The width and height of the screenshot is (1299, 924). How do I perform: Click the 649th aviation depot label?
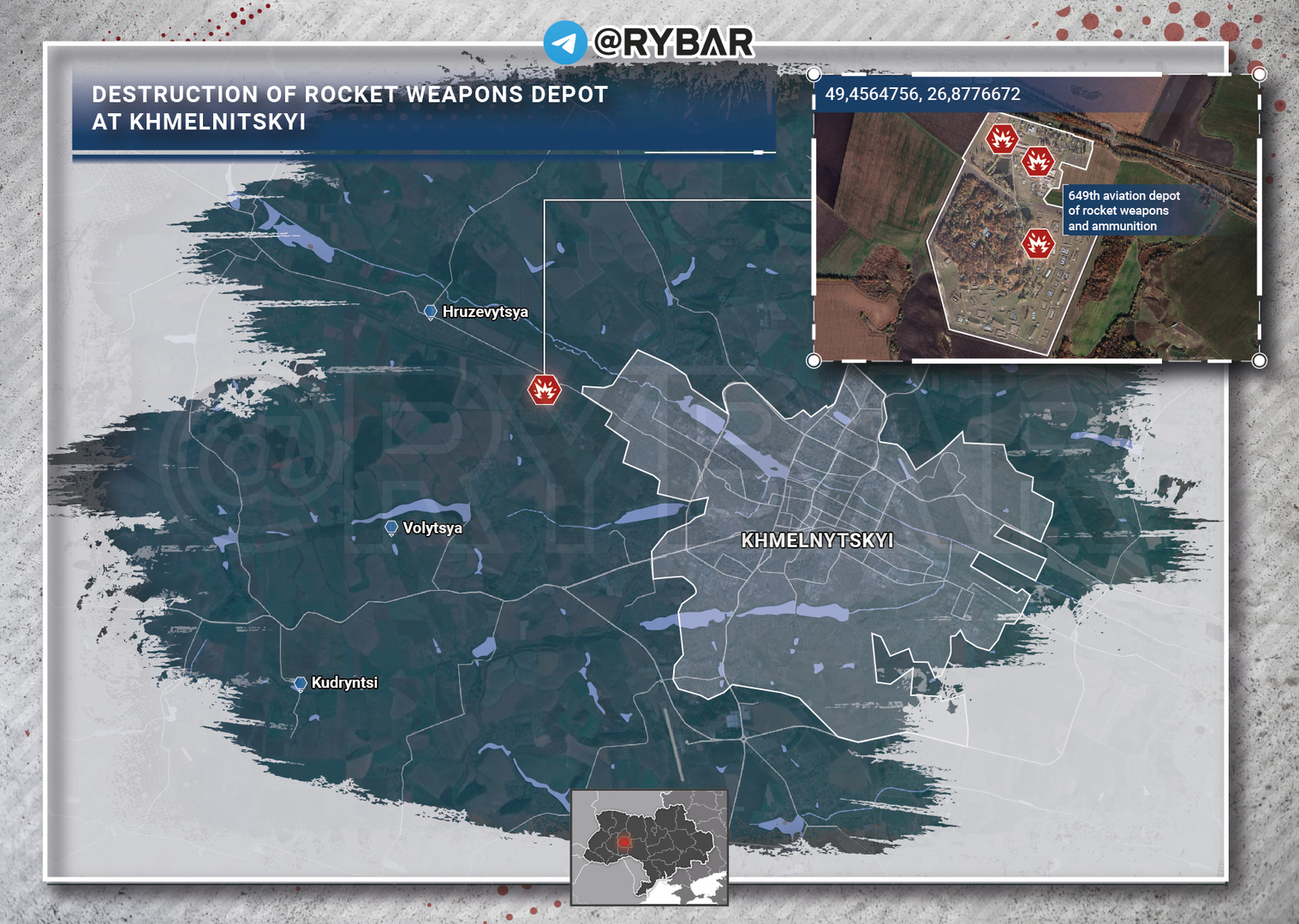[x=1124, y=211]
